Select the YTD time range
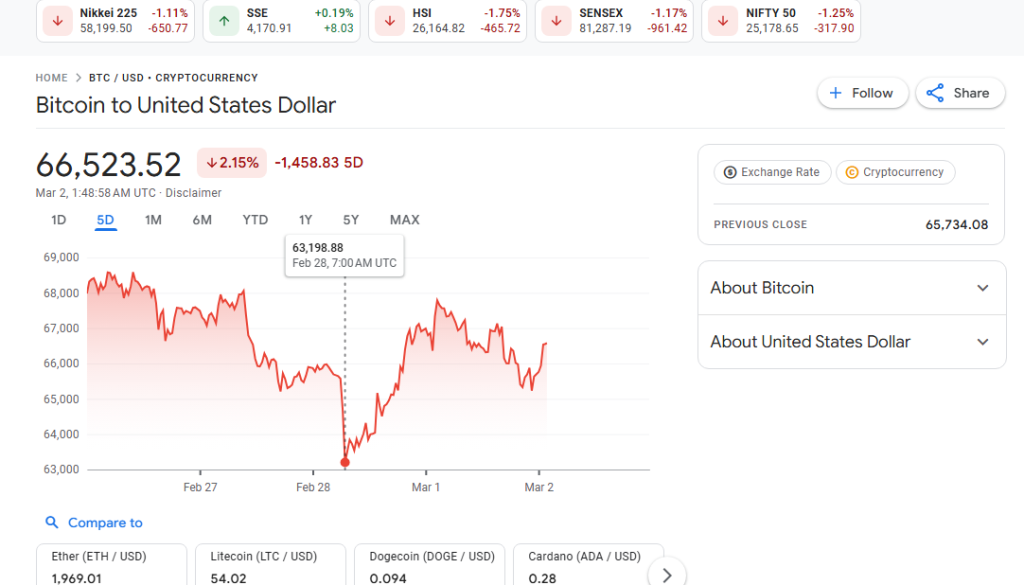The height and width of the screenshot is (585, 1024). click(254, 219)
